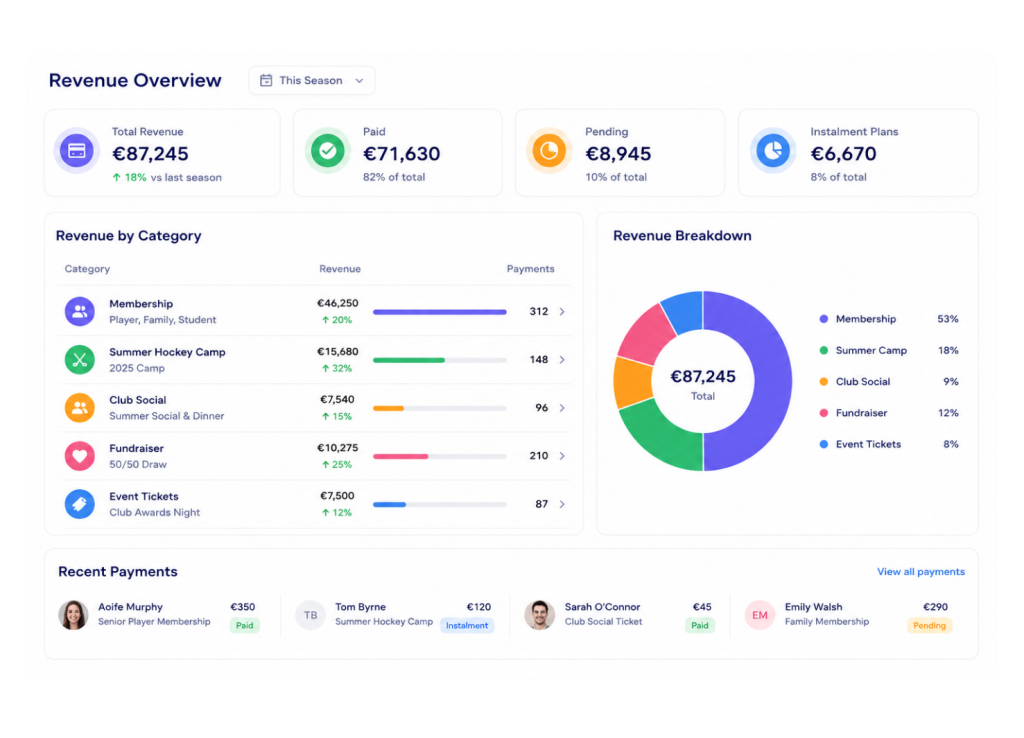Image resolution: width=1024 pixels, height=738 pixels.
Task: Open the This Season dropdown
Action: point(312,80)
